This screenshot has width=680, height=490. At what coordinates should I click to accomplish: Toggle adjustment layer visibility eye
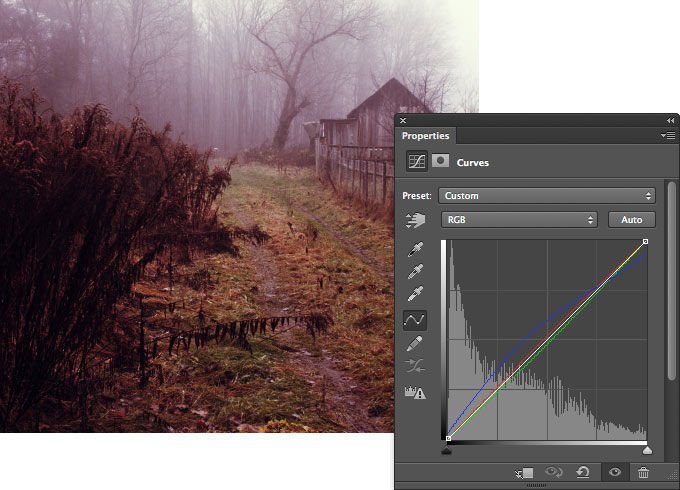(x=615, y=472)
